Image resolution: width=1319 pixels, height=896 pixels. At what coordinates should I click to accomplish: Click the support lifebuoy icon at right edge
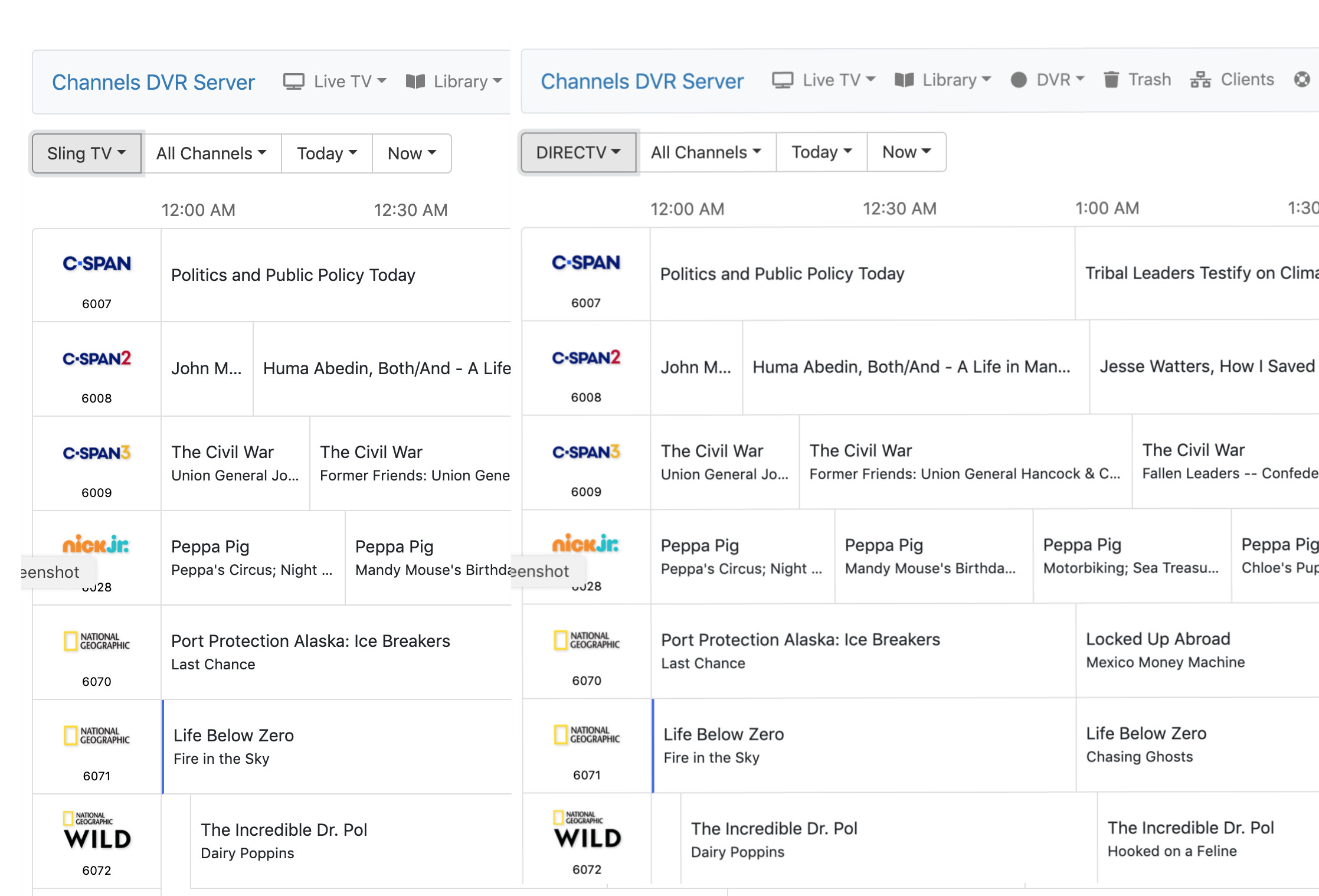tap(1302, 80)
